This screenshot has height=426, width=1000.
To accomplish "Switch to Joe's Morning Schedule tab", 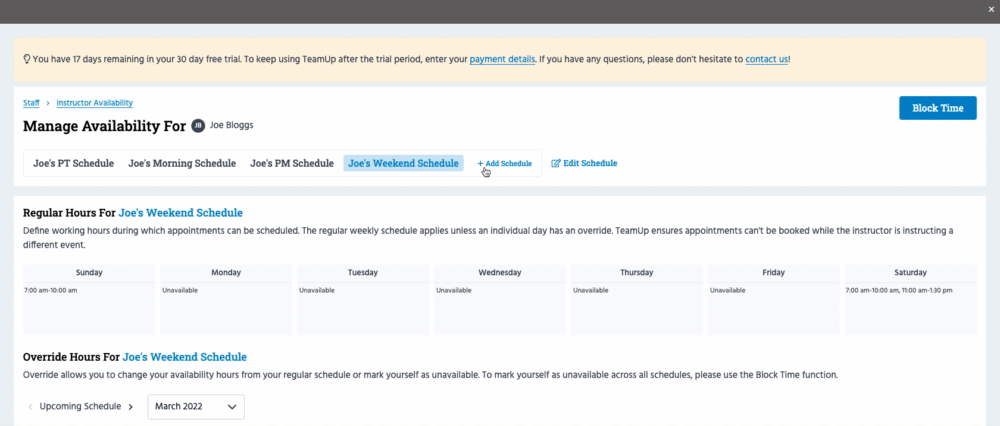I will [182, 163].
